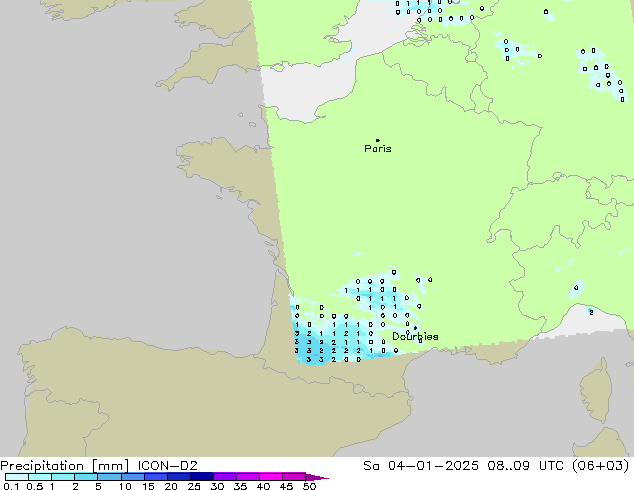
Task: Click the '08..09 UTC' time range
Action: coord(526,466)
